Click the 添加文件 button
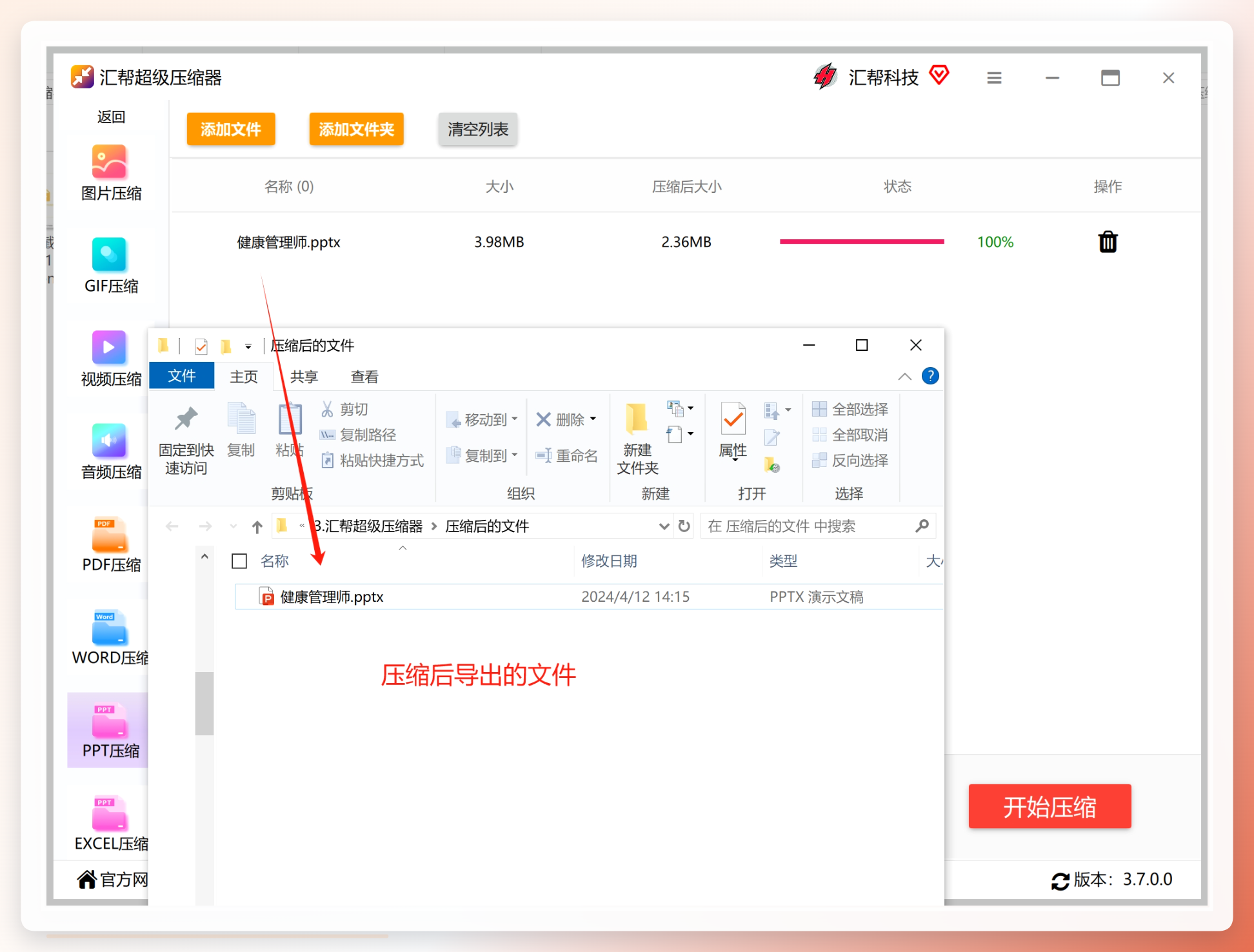Viewport: 1254px width, 952px height. 231,129
